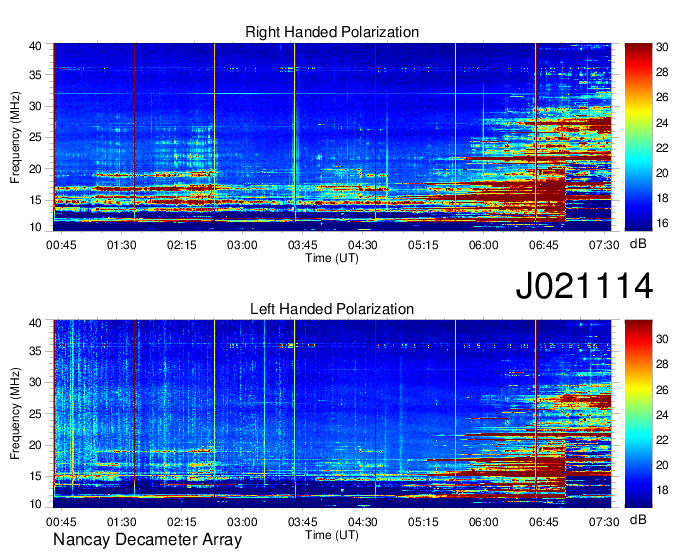Click the "15" frequency tick of the Right Handed plot
680x552 pixels.
coord(35,200)
